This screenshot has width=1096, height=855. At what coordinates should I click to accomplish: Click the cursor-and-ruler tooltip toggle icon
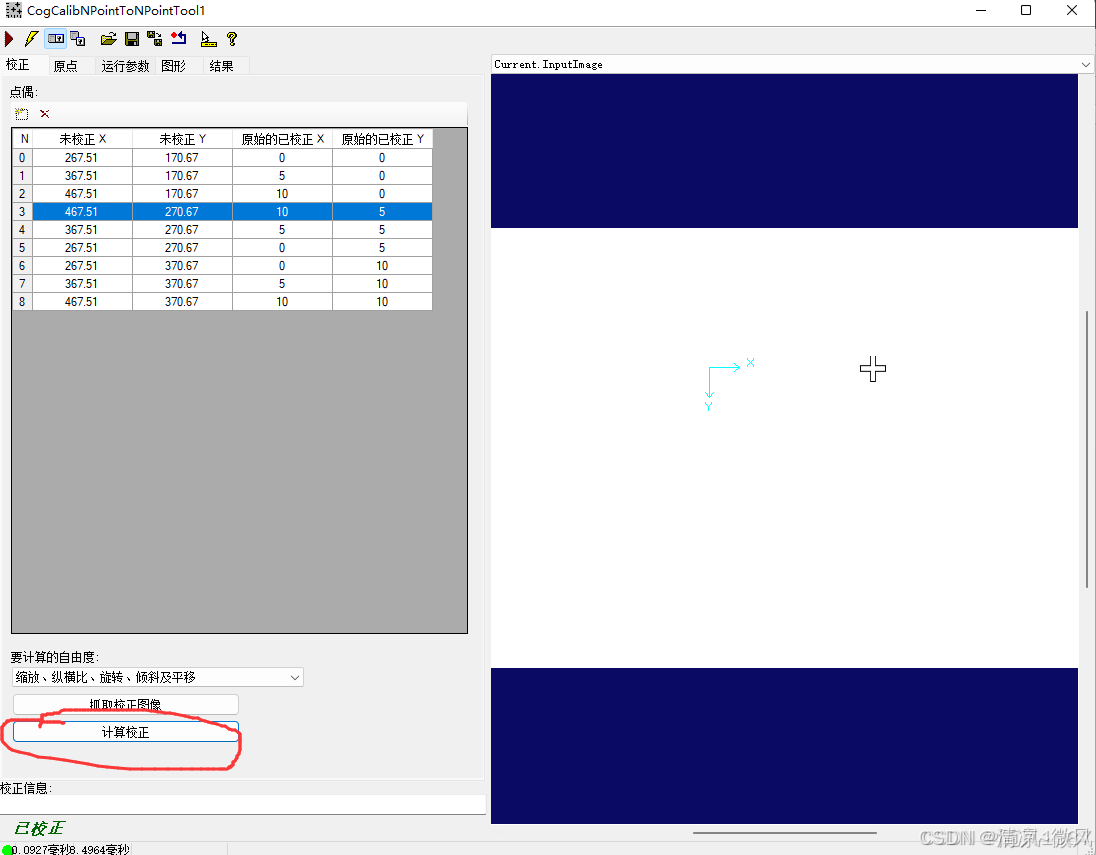(x=208, y=38)
